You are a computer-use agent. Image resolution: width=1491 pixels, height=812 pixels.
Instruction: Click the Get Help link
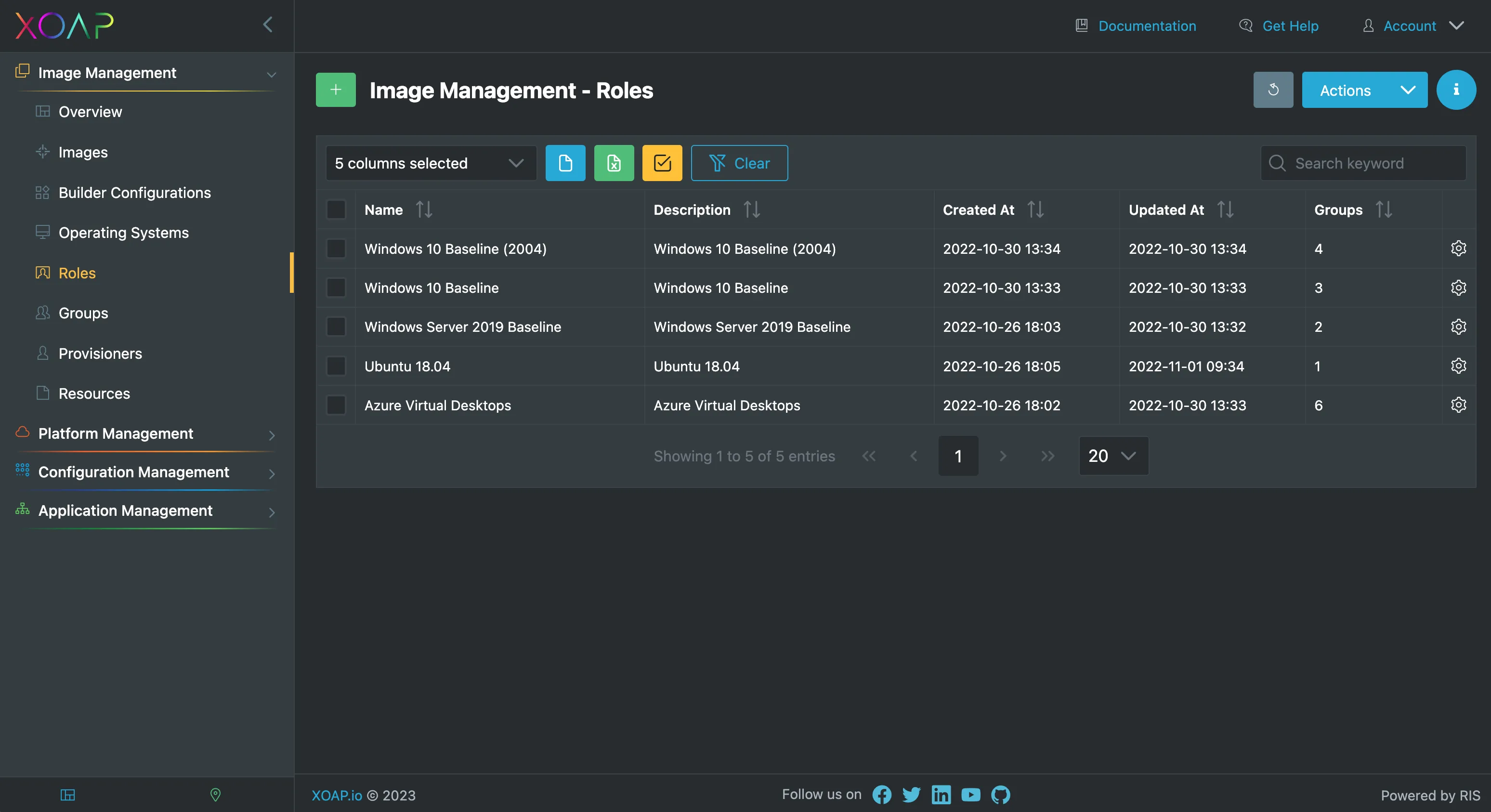[x=1278, y=26]
